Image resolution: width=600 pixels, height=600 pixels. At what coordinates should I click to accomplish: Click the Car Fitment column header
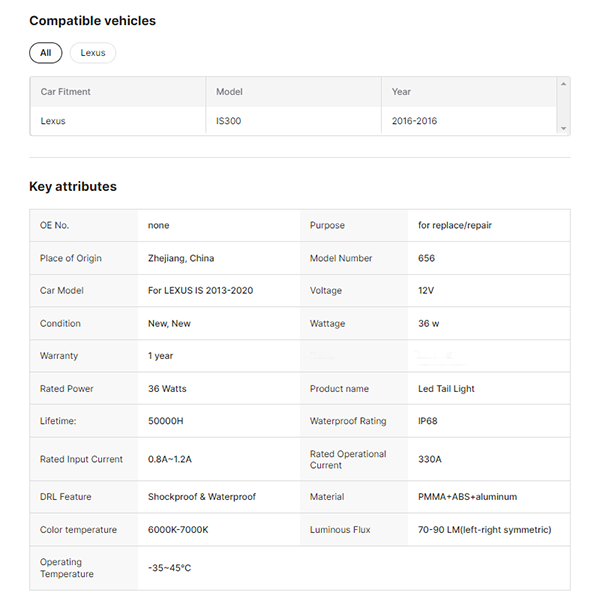66,92
